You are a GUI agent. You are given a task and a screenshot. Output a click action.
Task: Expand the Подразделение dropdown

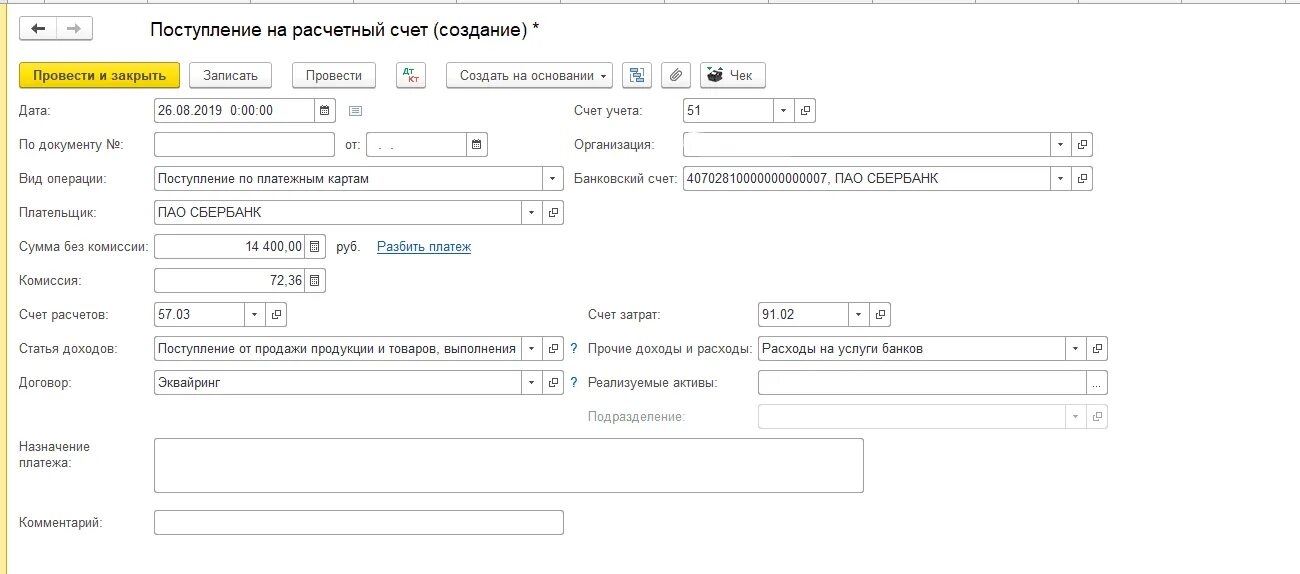(1075, 416)
